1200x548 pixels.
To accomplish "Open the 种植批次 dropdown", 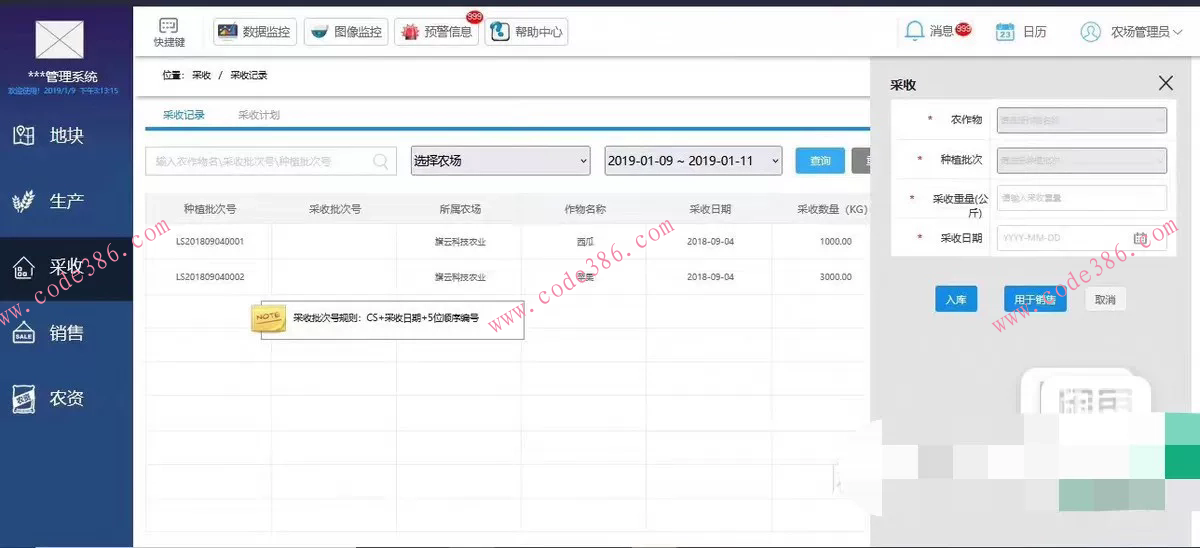I will pyautogui.click(x=1082, y=160).
